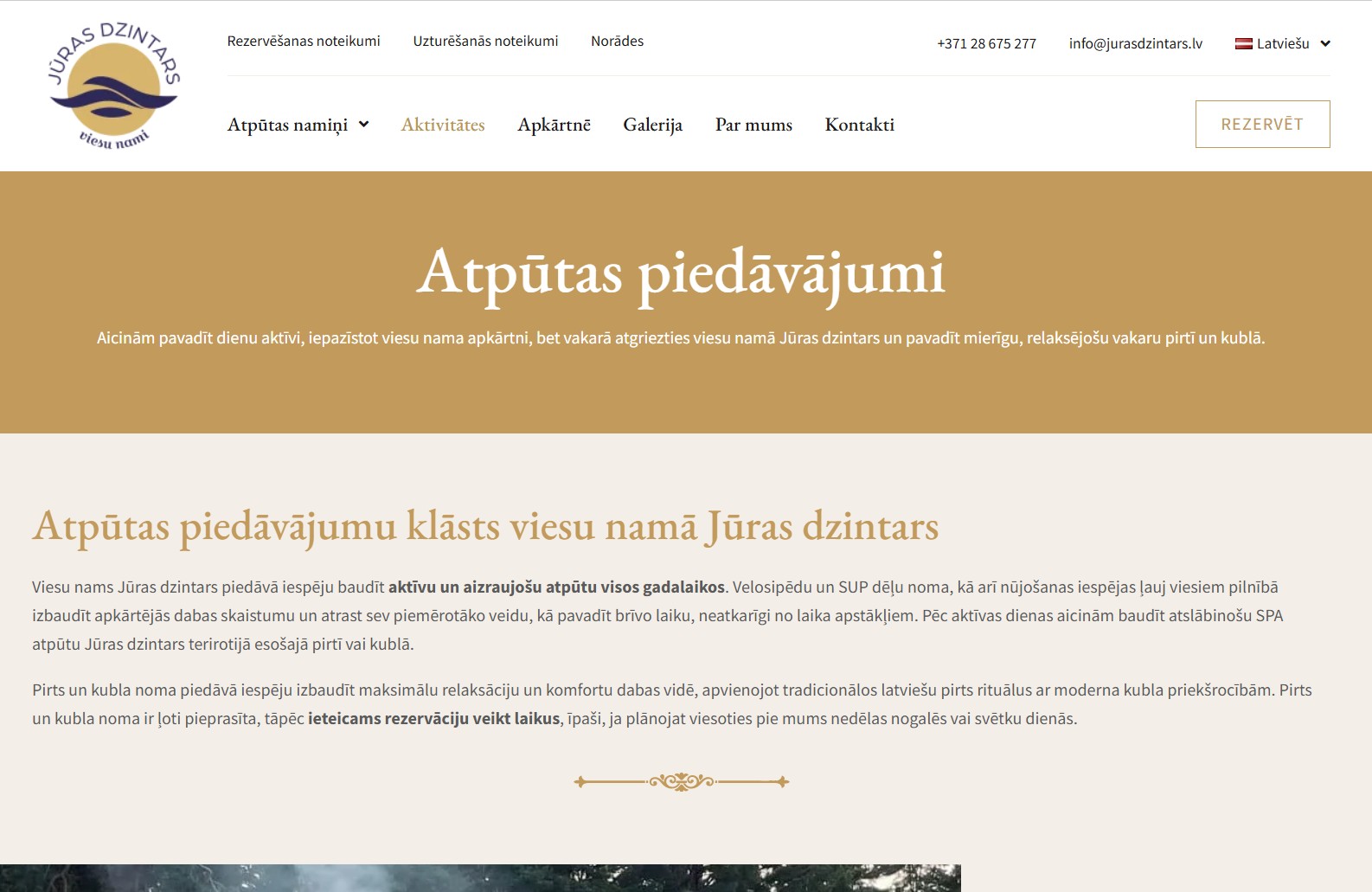Open the Atpūtas namiņi menu item
Screen dimensions: 1372x892
click(287, 125)
